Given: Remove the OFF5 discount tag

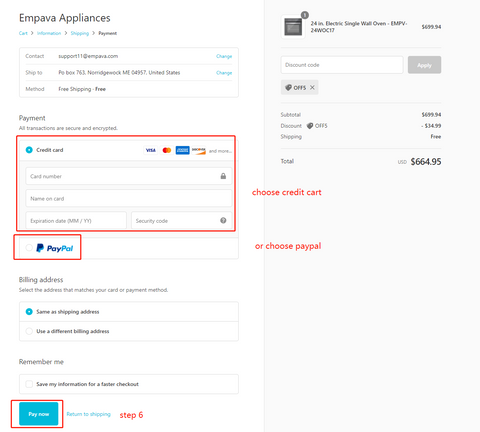Looking at the screenshot, I should (312, 87).
